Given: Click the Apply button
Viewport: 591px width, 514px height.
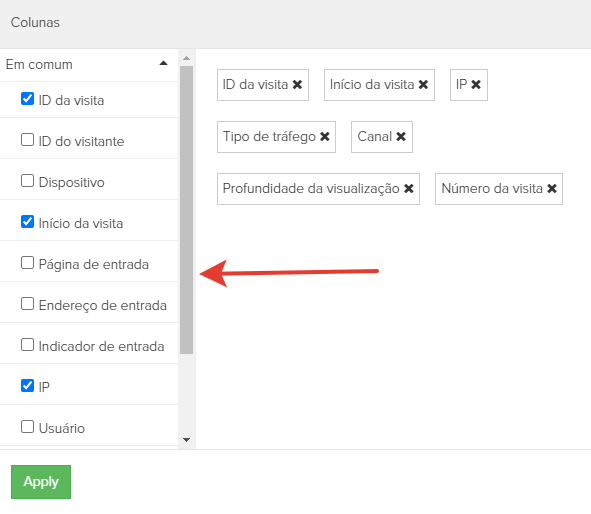Looking at the screenshot, I should [41, 482].
